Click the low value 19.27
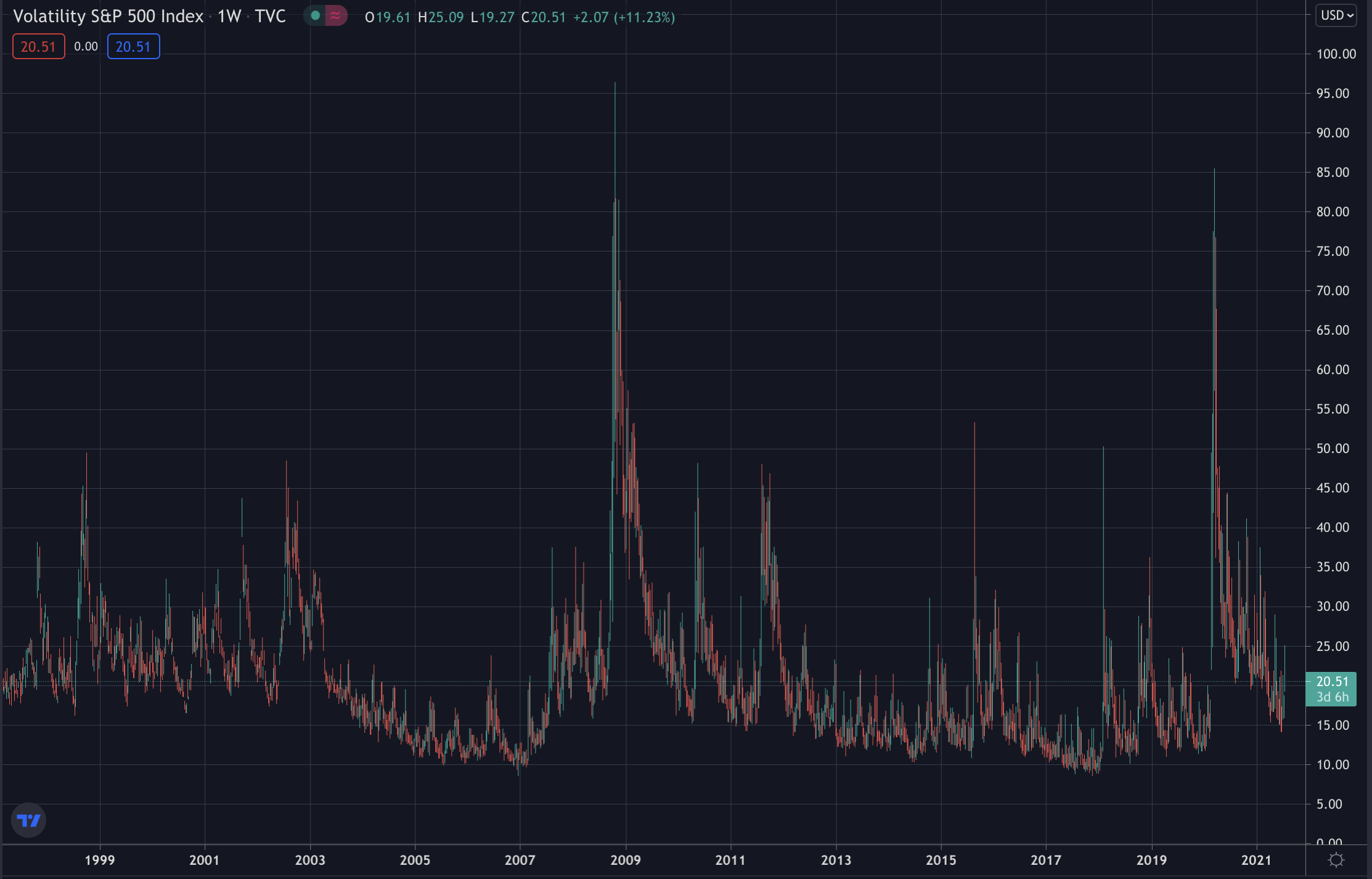This screenshot has width=1372, height=879. [x=497, y=17]
